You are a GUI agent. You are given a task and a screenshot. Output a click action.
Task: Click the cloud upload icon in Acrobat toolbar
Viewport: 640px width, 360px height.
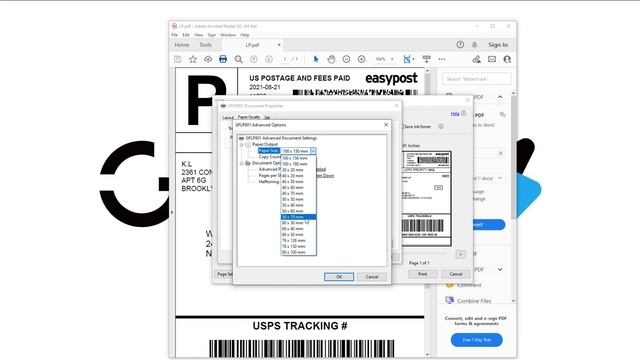(x=208, y=59)
